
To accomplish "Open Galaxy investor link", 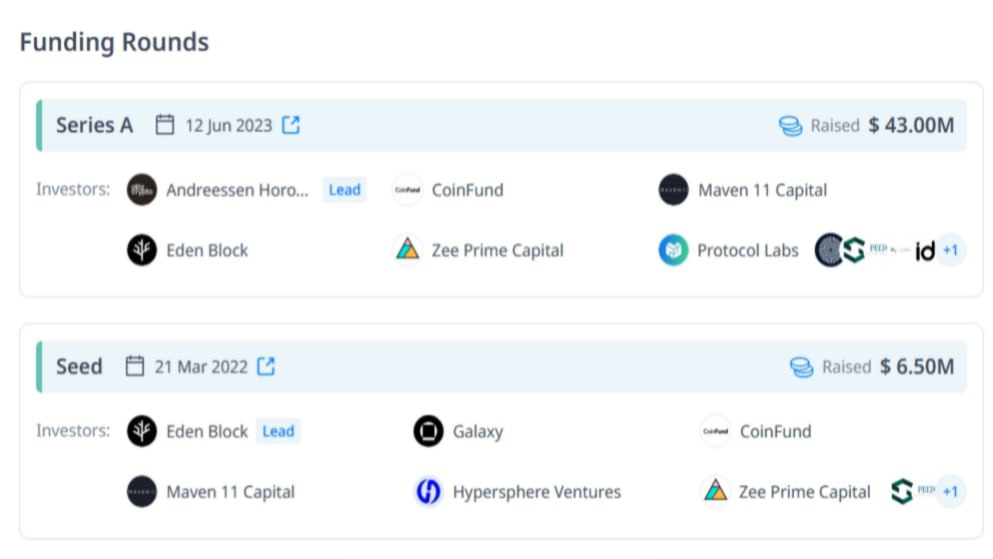I will 478,432.
